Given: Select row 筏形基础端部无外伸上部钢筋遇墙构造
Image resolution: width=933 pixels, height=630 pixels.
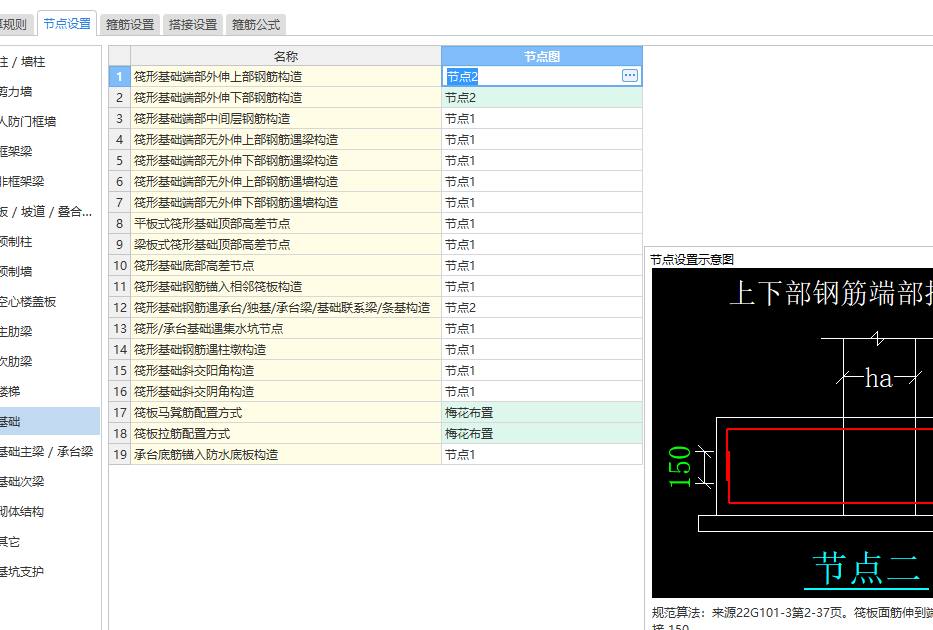Looking at the screenshot, I should (x=286, y=181).
